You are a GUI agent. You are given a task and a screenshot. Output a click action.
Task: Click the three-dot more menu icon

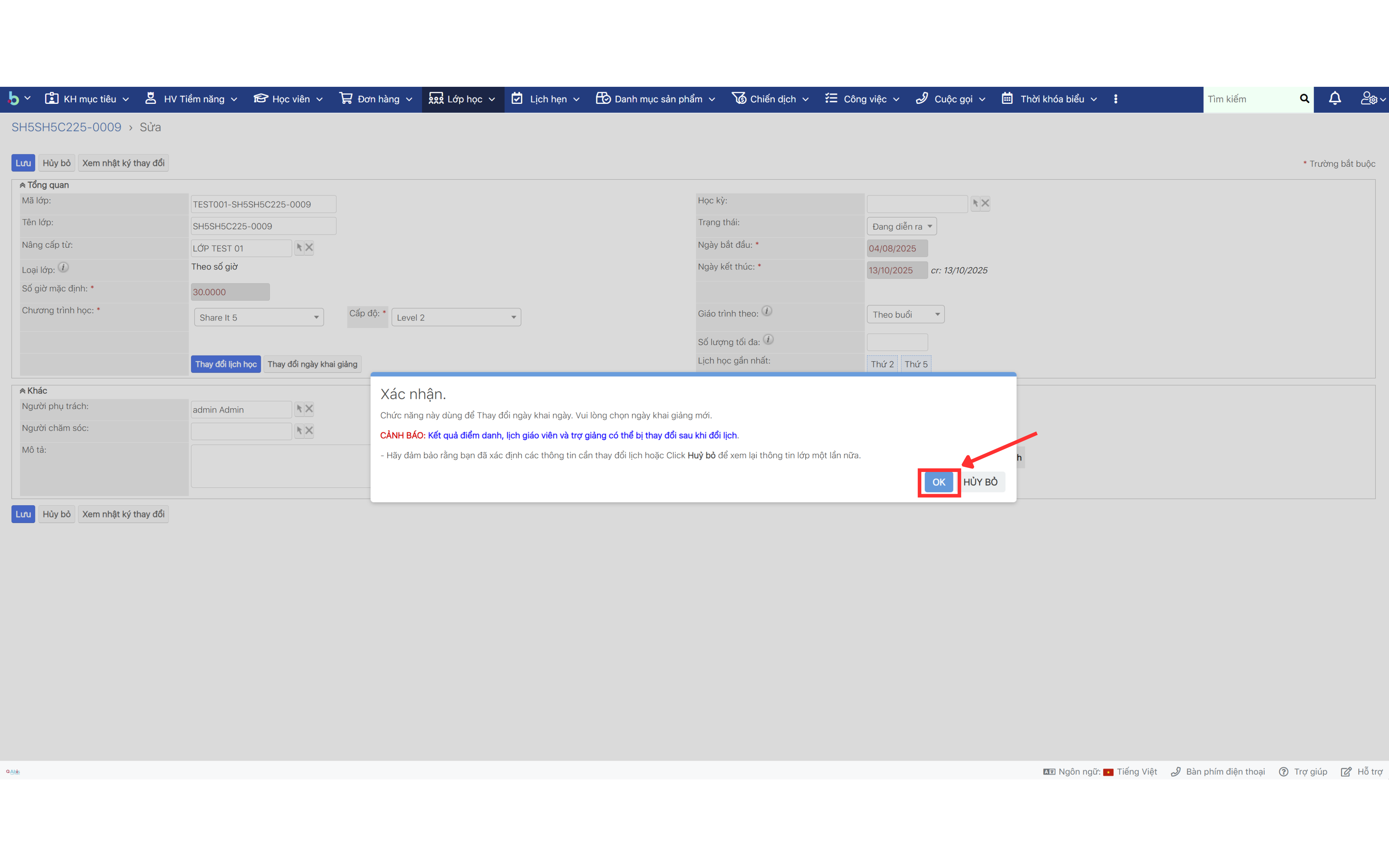1115,99
